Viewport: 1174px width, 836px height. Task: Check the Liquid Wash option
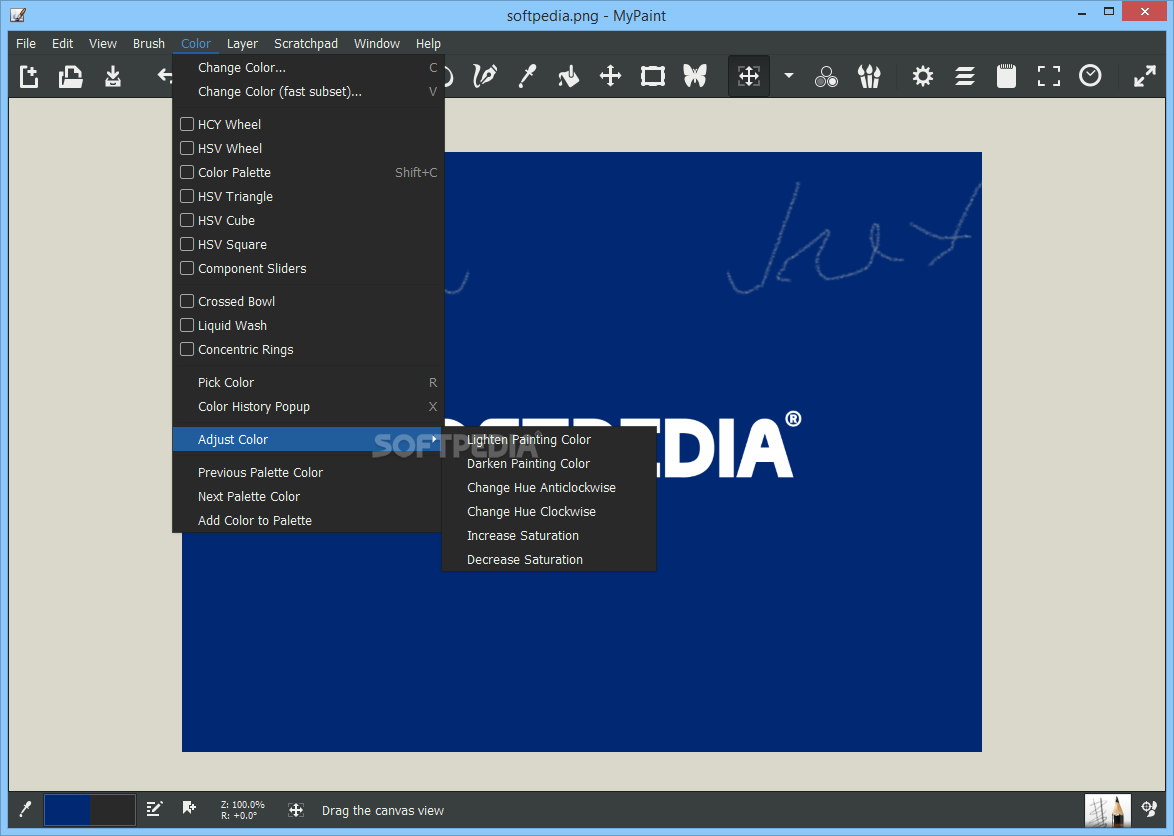(x=187, y=325)
